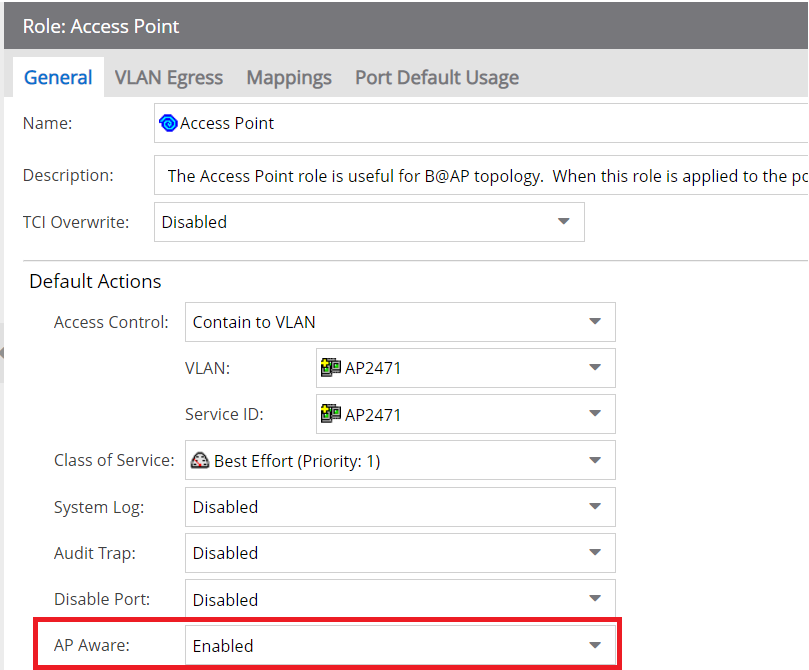Go to the Port Default Usage tab
Screen dimensions: 809x670
coord(436,77)
